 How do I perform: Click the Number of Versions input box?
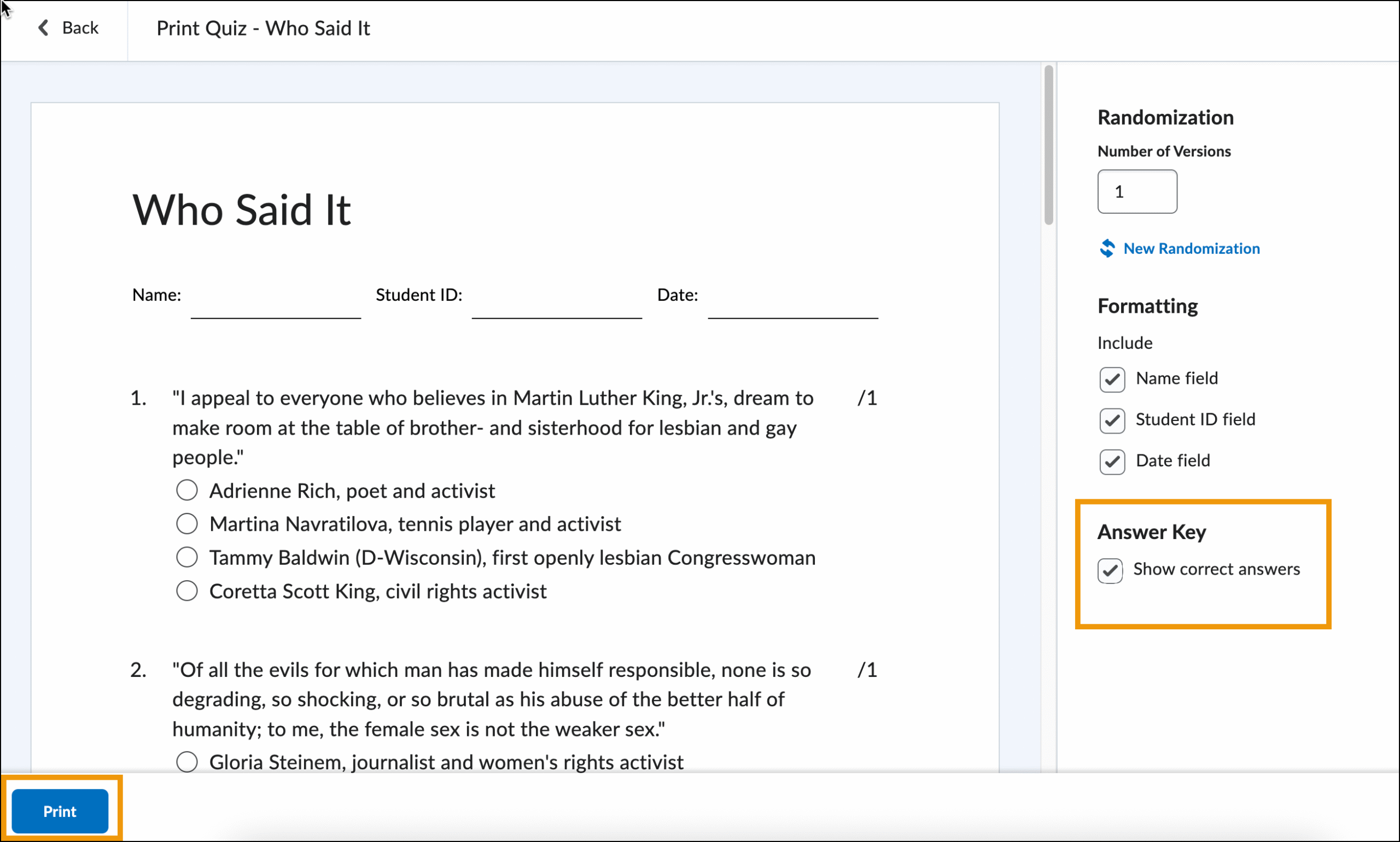coord(1137,192)
